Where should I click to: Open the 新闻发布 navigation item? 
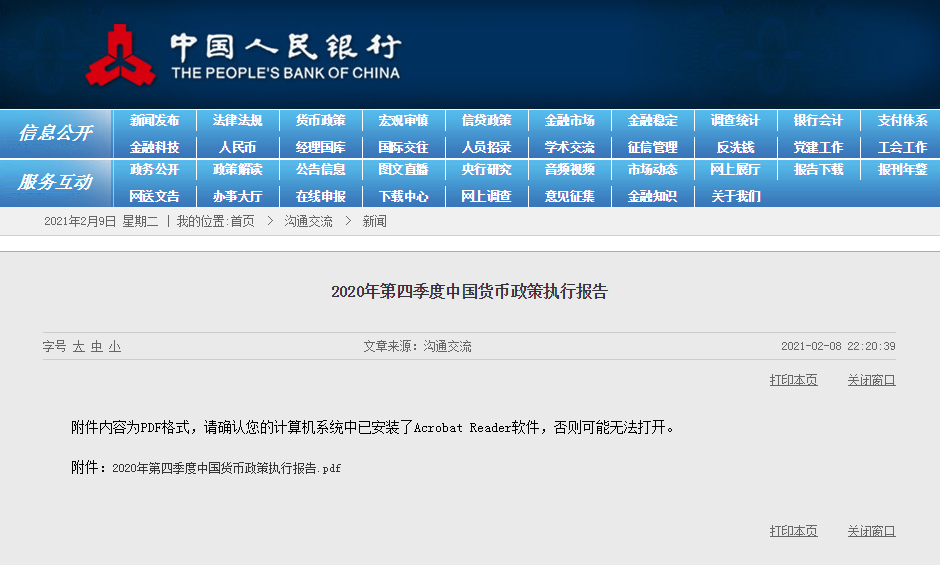pos(154,120)
